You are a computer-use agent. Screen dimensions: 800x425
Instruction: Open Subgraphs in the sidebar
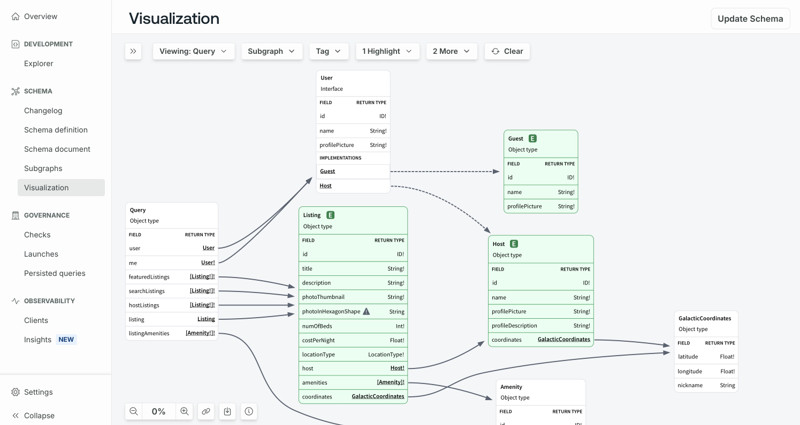click(43, 168)
